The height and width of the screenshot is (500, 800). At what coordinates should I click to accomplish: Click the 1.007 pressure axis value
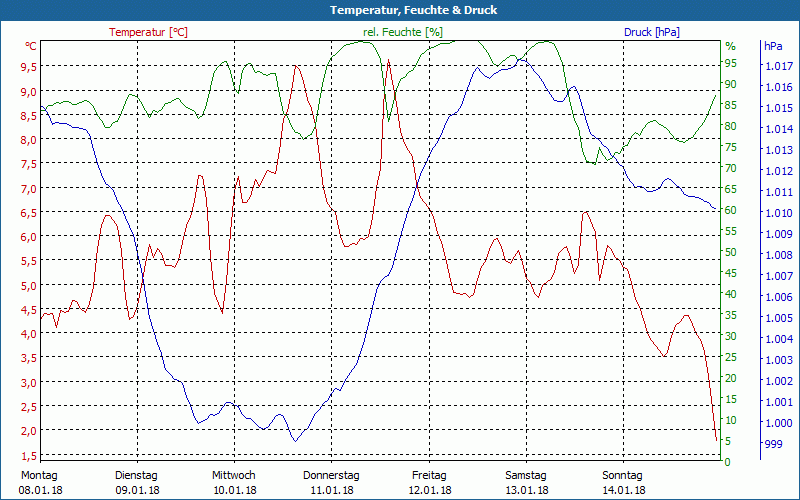point(779,276)
